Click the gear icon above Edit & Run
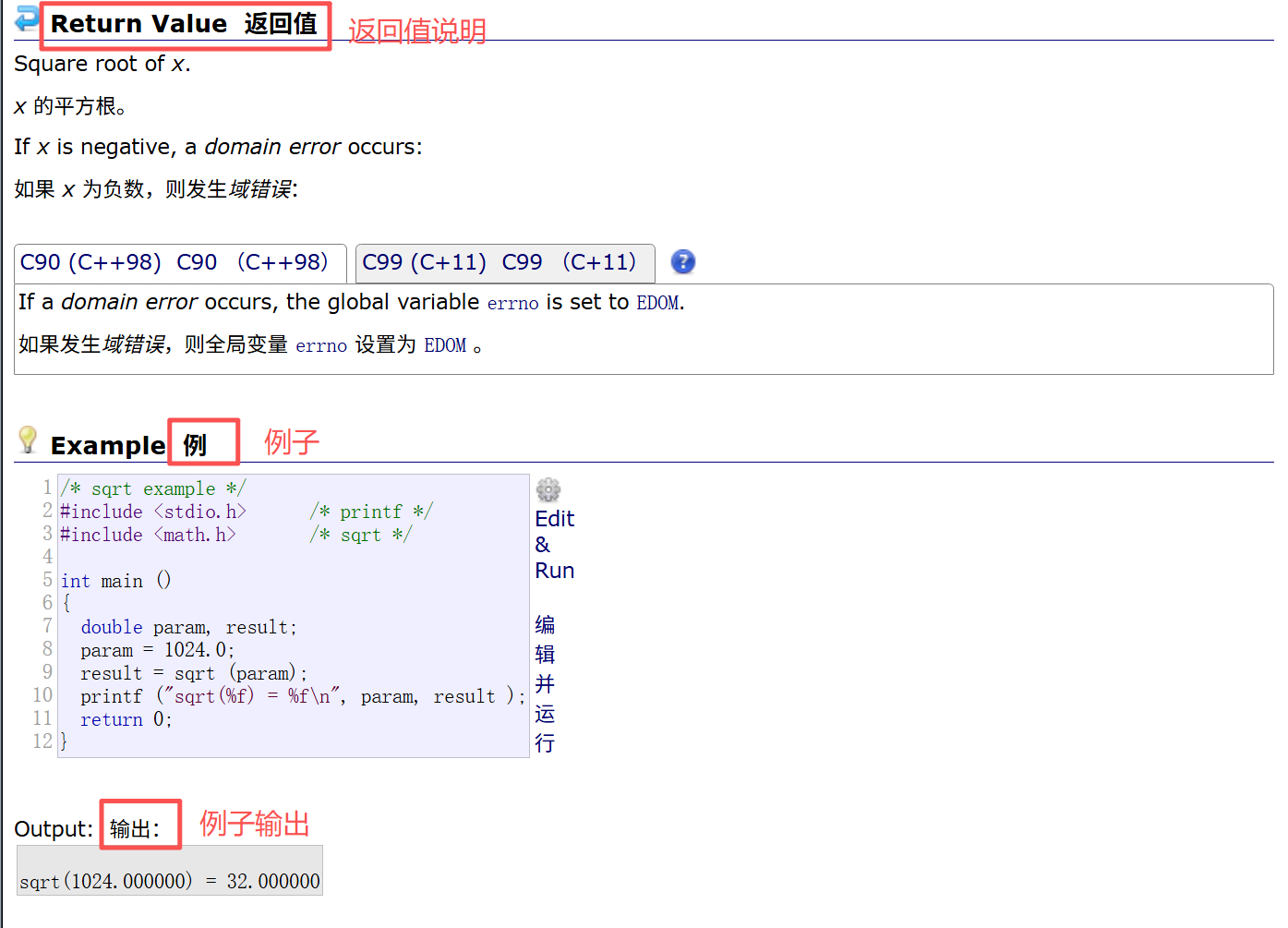 click(x=548, y=489)
